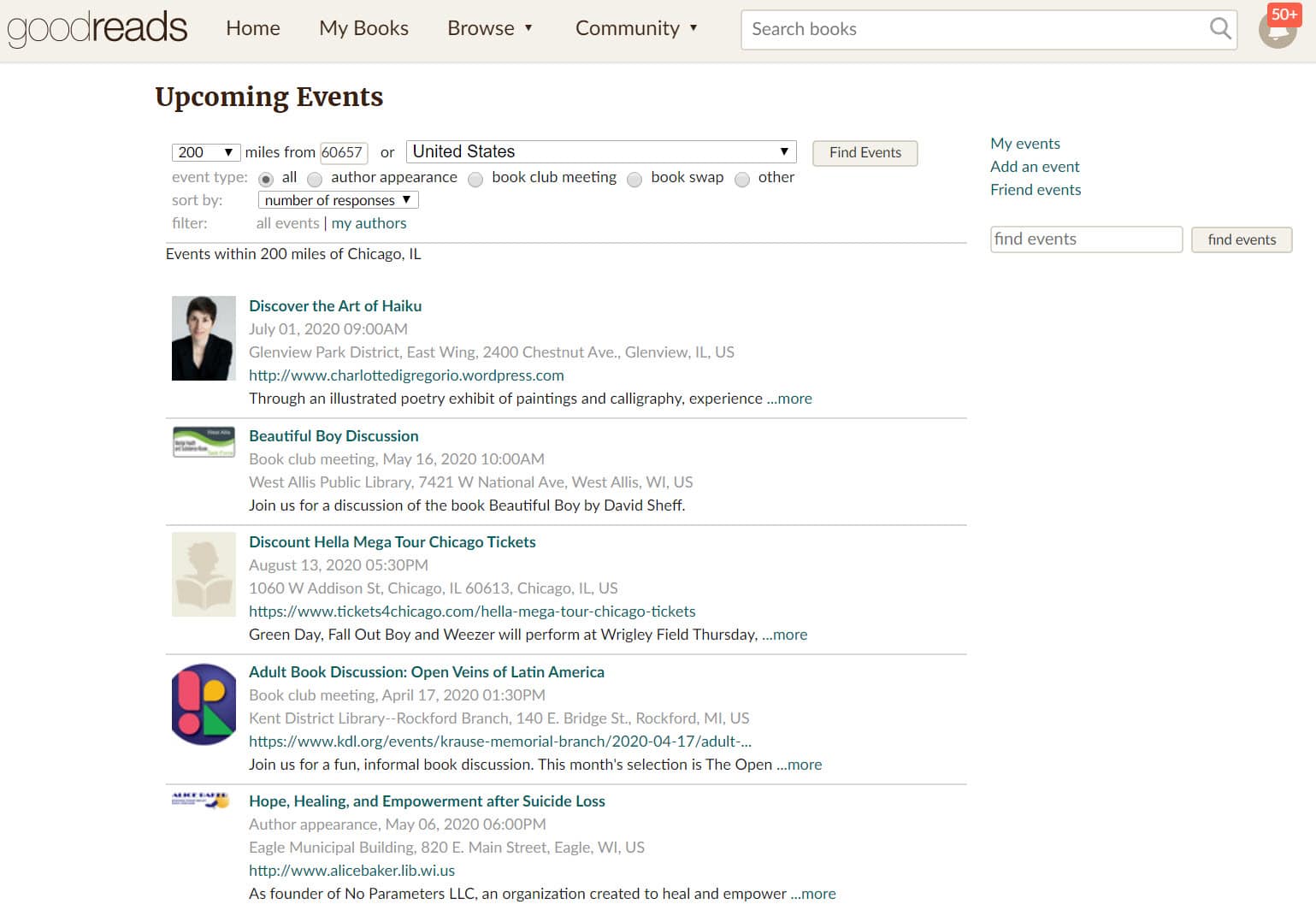Click the Goodreads logo
The width and height of the screenshot is (1316, 910).
coord(97,27)
